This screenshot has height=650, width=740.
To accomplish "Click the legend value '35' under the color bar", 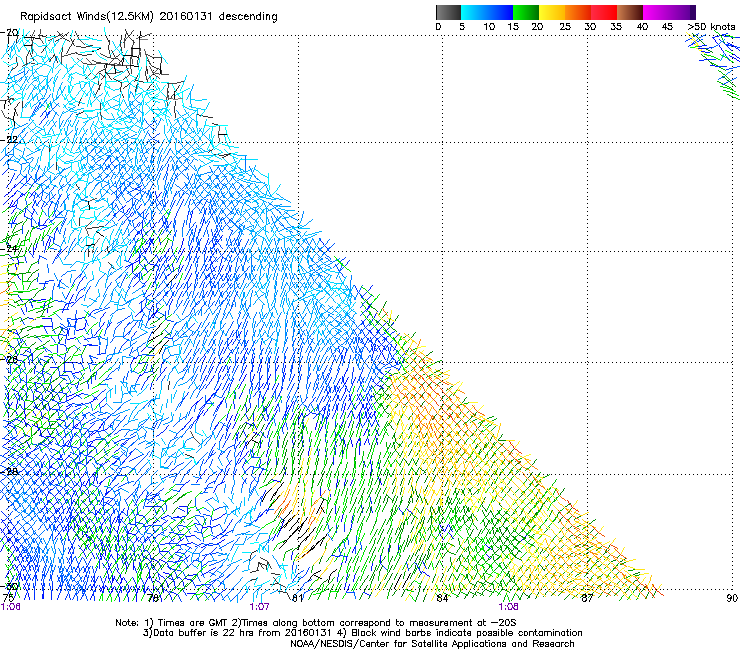I will (x=616, y=27).
